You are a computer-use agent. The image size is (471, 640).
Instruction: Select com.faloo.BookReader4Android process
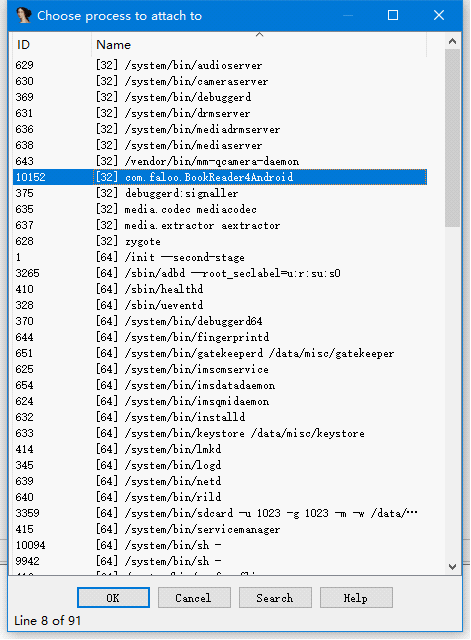220,177
